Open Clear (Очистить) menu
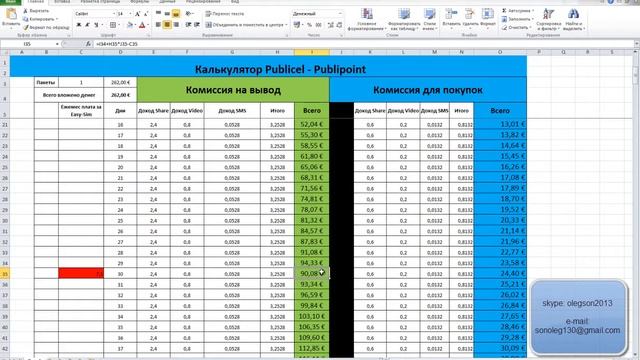This screenshot has height=360, width=640. 516,27
